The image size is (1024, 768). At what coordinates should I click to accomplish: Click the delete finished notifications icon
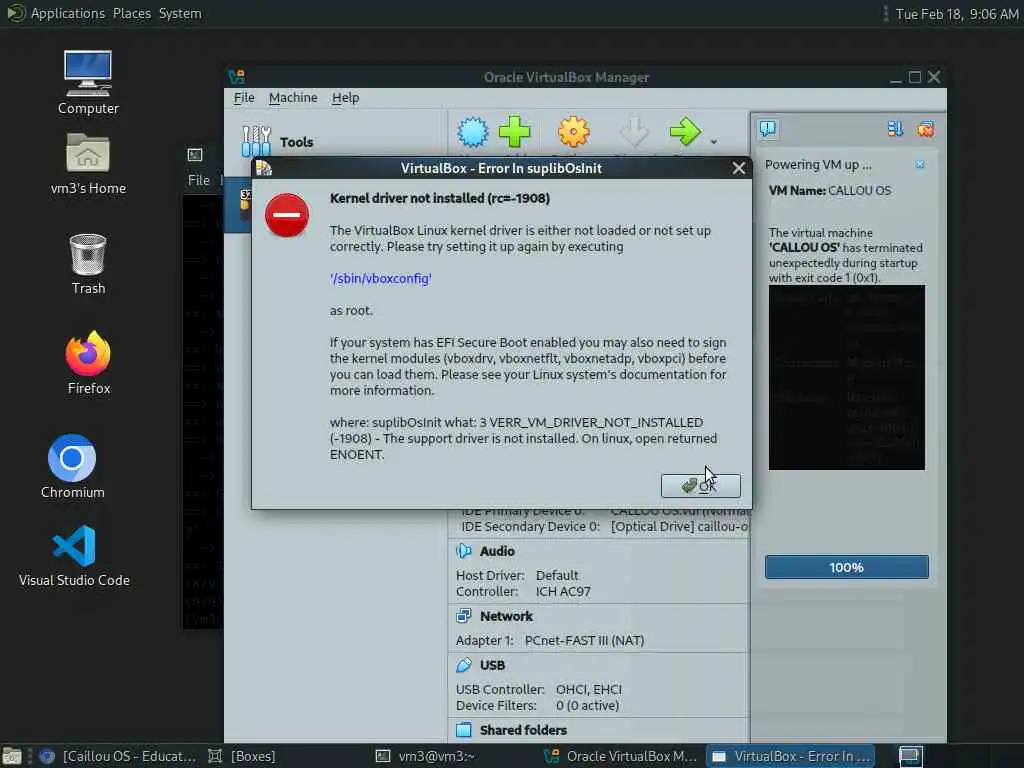click(926, 129)
